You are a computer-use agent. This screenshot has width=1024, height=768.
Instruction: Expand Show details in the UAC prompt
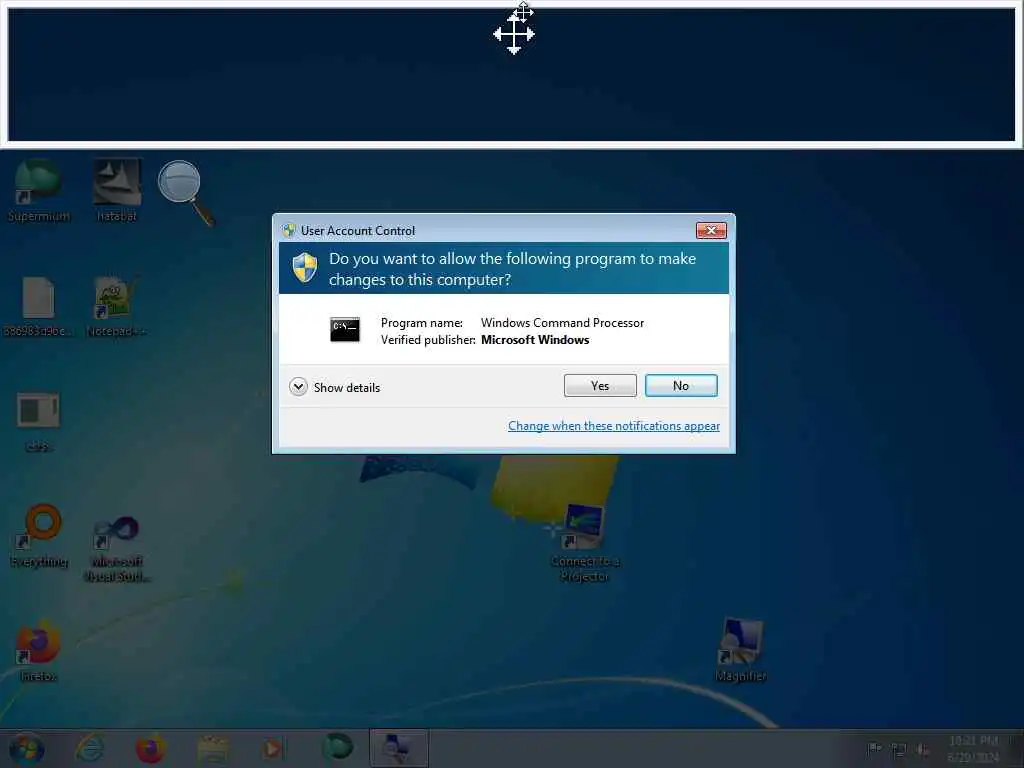[334, 387]
